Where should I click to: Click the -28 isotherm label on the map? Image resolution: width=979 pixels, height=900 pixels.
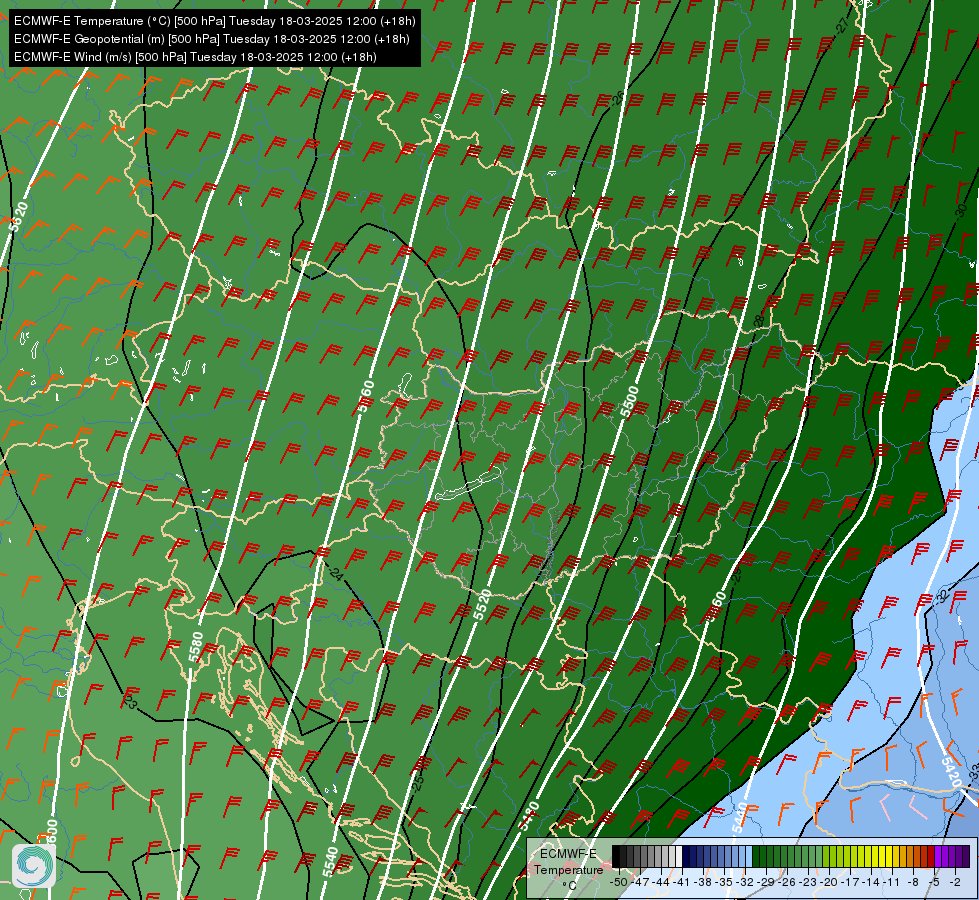tap(758, 323)
